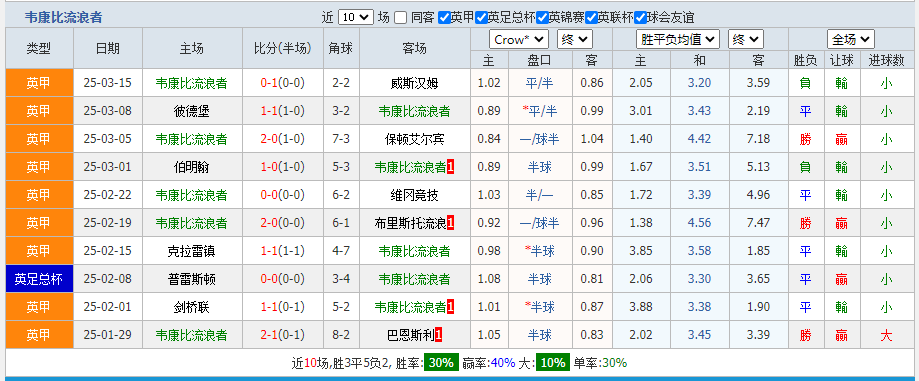Click draw odds 4.42 in 保顿艾尔宾 row
This screenshot has width=919, height=381.
tap(699, 140)
